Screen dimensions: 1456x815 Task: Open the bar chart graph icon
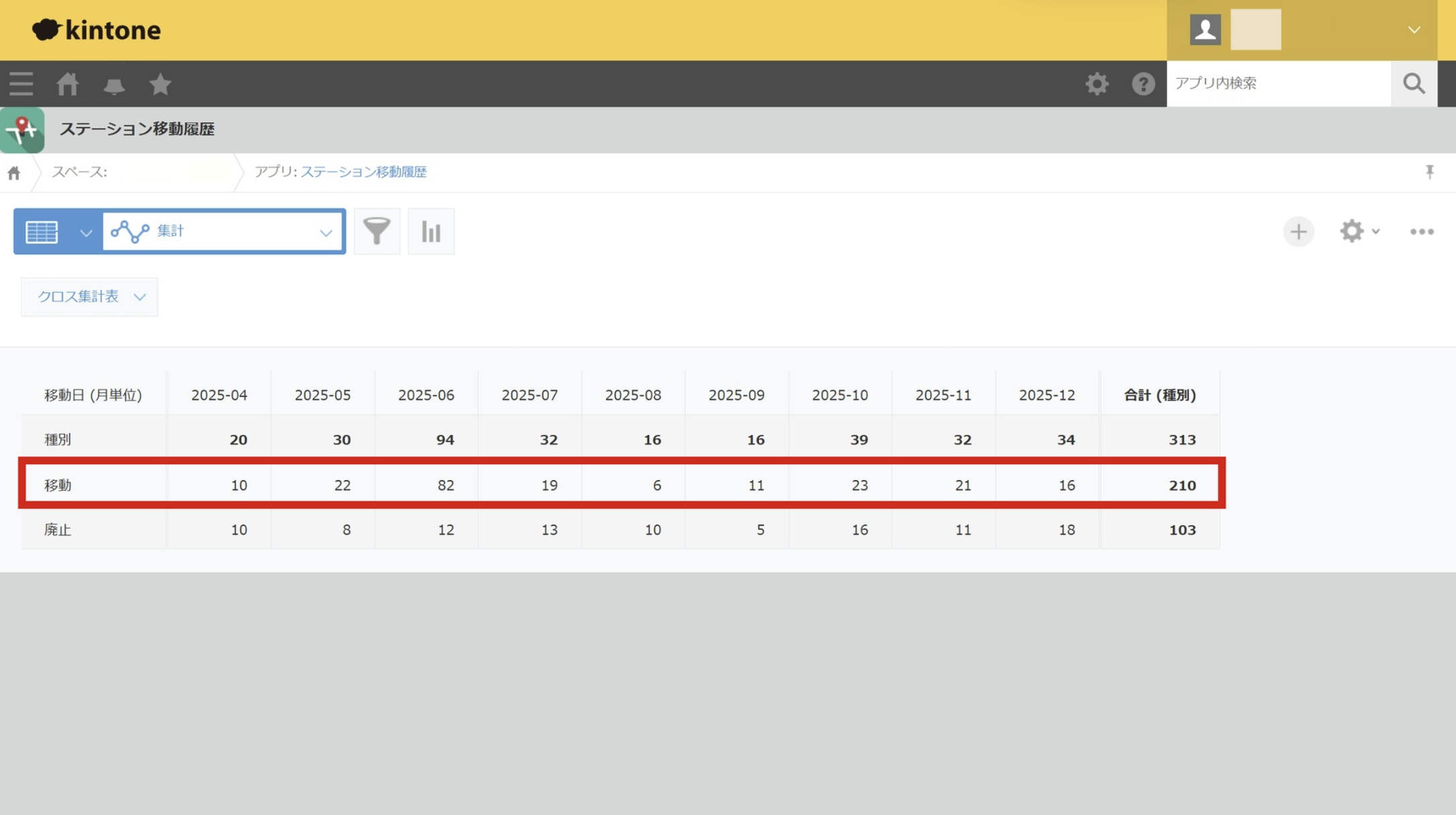431,231
